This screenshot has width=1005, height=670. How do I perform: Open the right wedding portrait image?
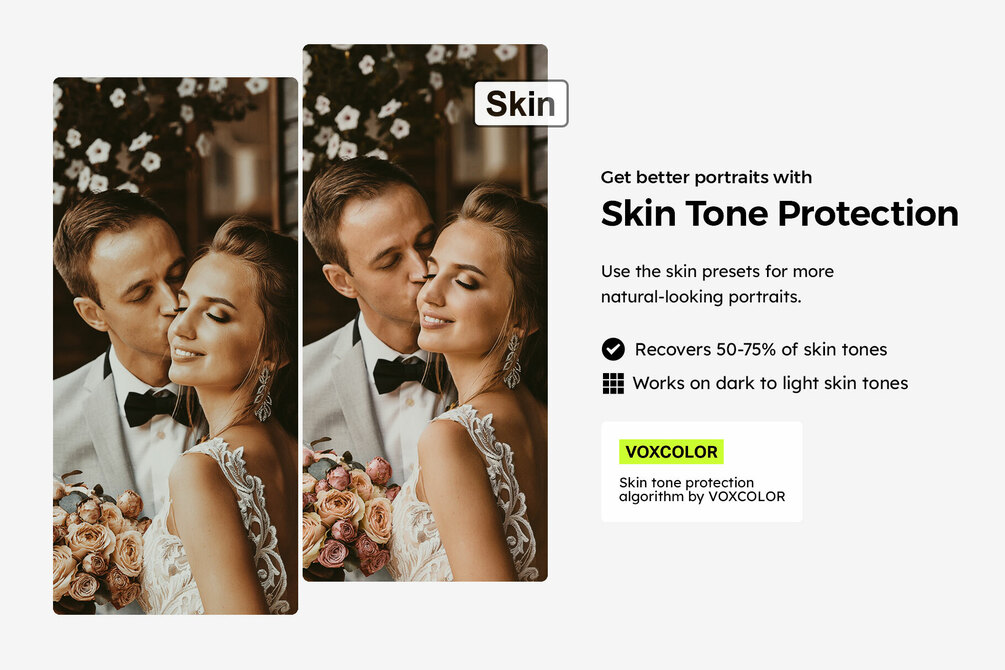pos(425,313)
